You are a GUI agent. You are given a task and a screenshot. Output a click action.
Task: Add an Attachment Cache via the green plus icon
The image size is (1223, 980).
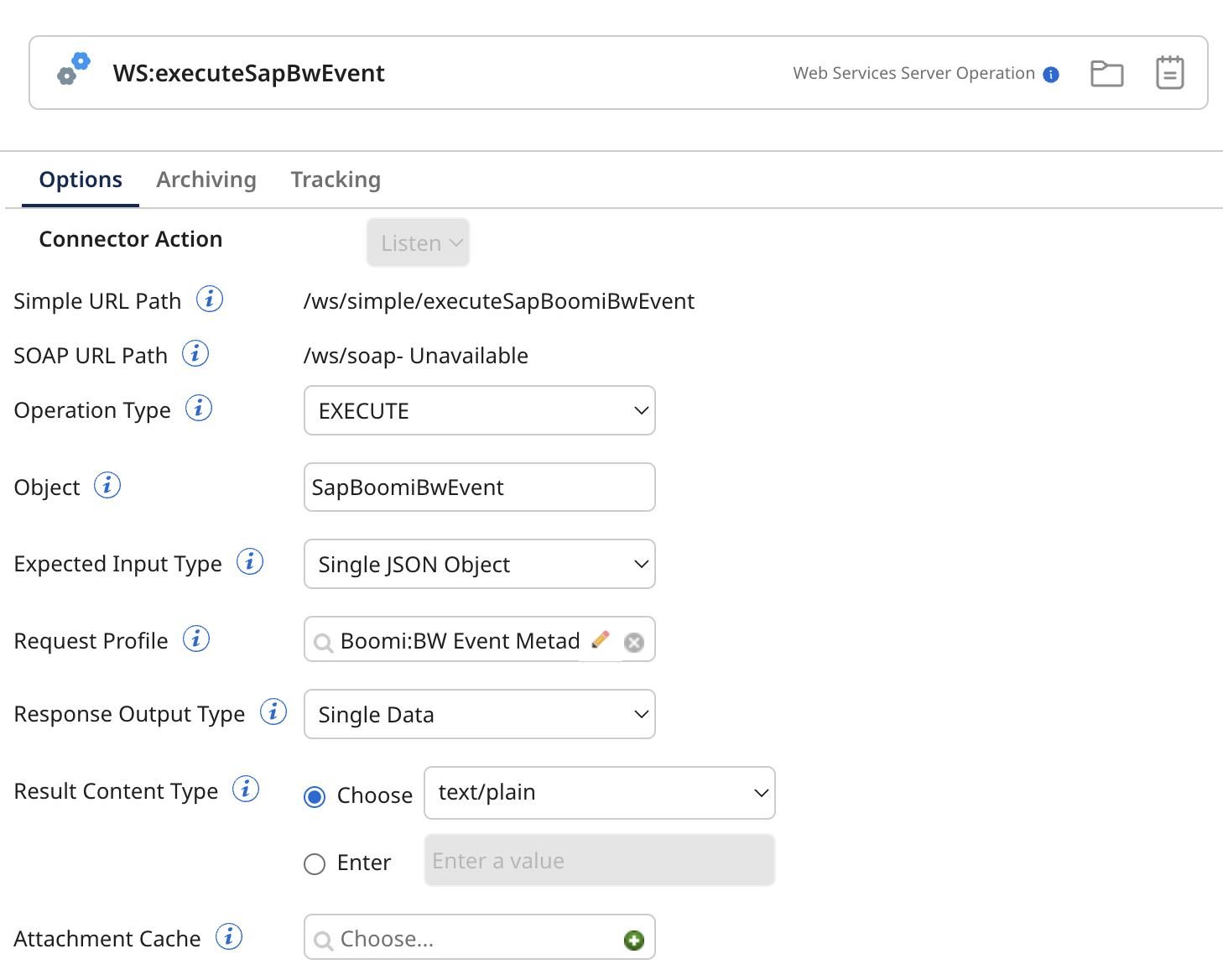pyautogui.click(x=633, y=939)
